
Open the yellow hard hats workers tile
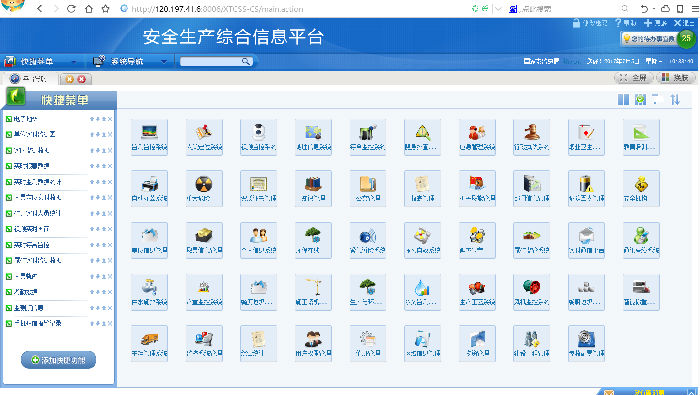(x=477, y=240)
